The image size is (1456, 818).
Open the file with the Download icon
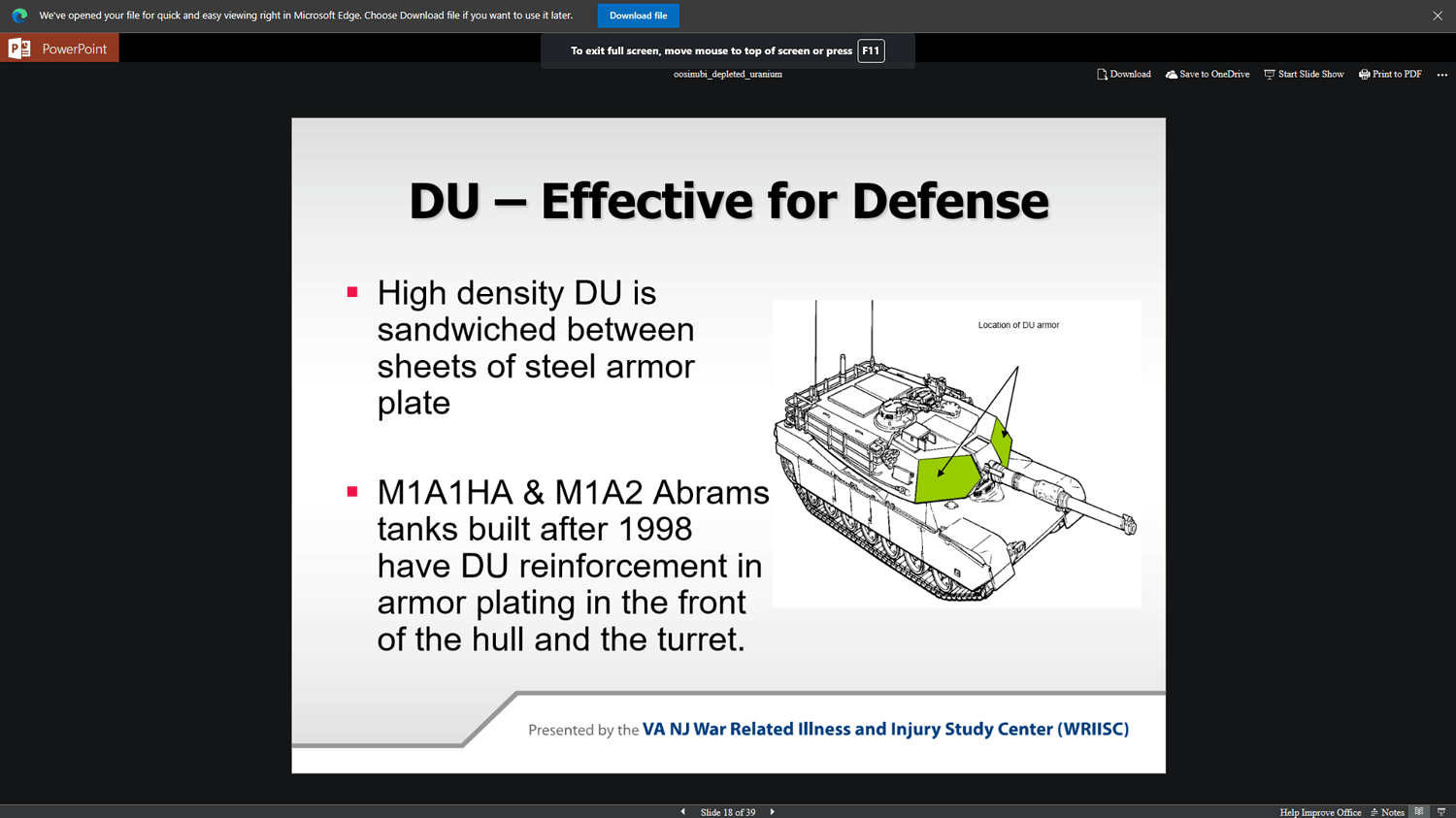pos(1102,74)
